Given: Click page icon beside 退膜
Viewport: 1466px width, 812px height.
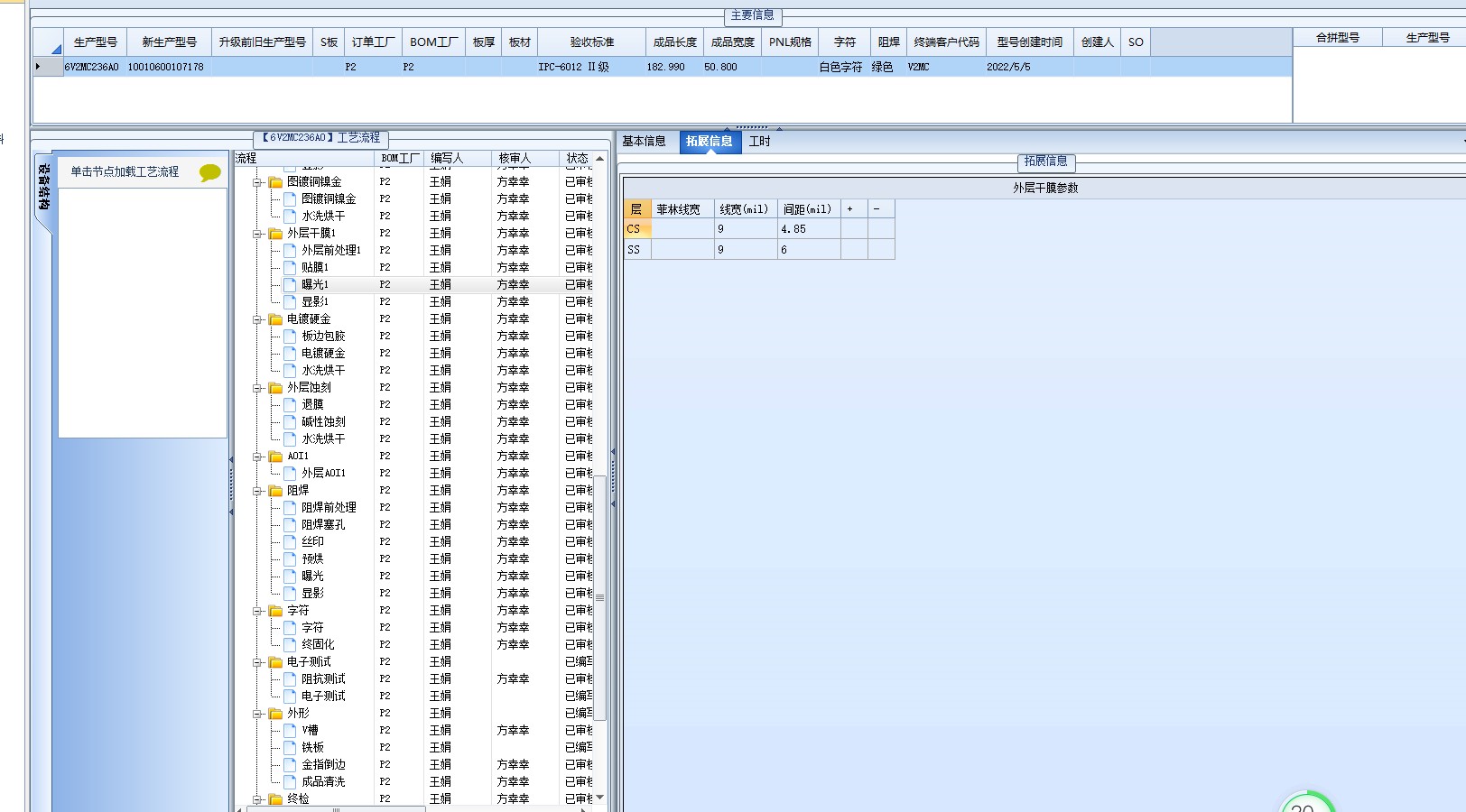Looking at the screenshot, I should pyautogui.click(x=290, y=404).
